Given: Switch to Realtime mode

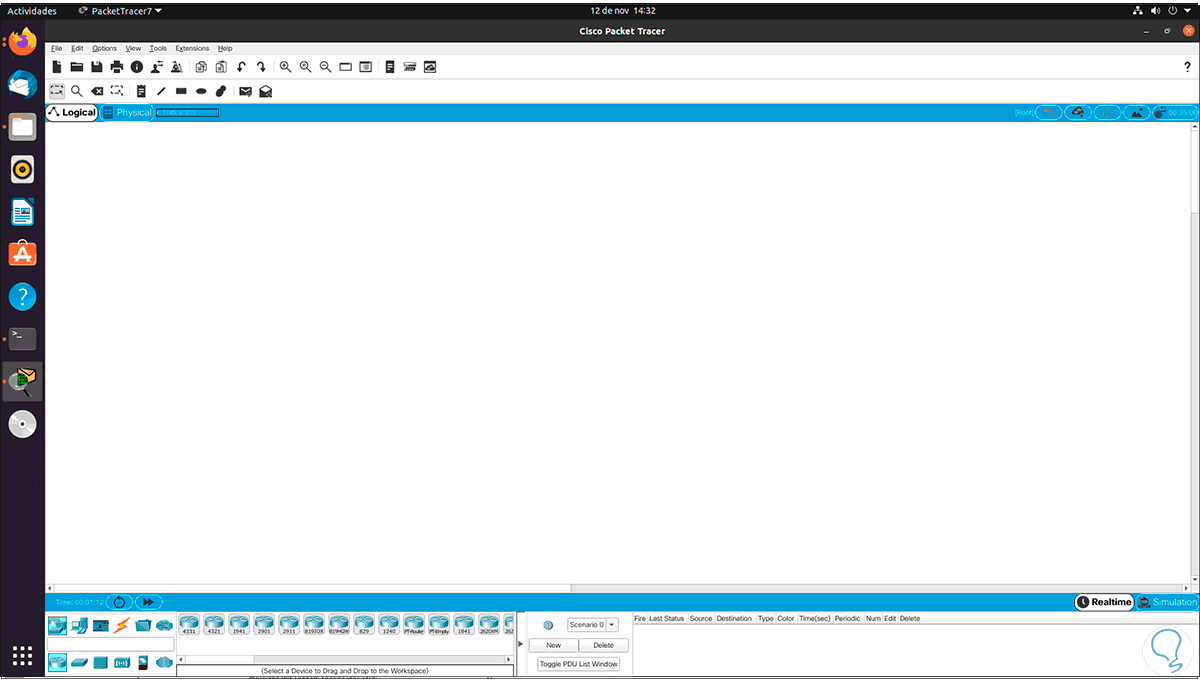Looking at the screenshot, I should click(x=1104, y=602).
